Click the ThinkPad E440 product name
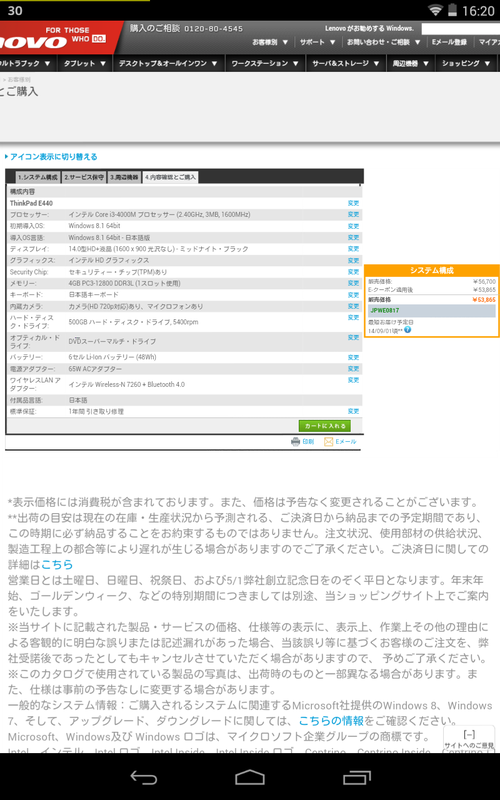Viewport: 500px width, 800px height. click(31, 203)
